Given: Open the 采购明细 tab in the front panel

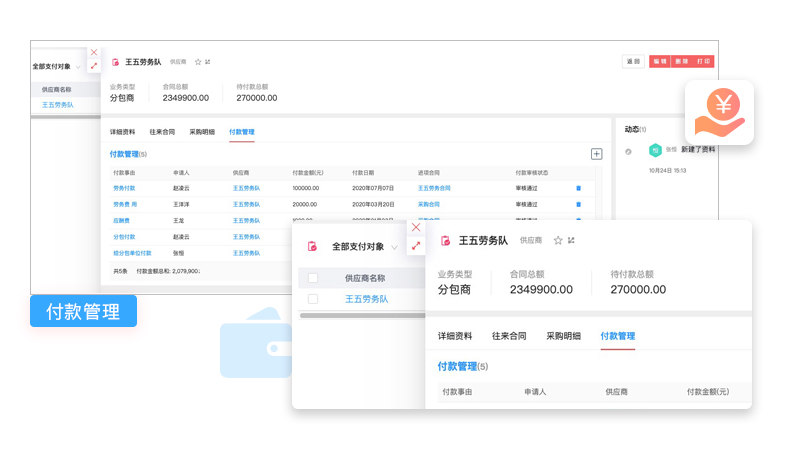Looking at the screenshot, I should tap(563, 336).
